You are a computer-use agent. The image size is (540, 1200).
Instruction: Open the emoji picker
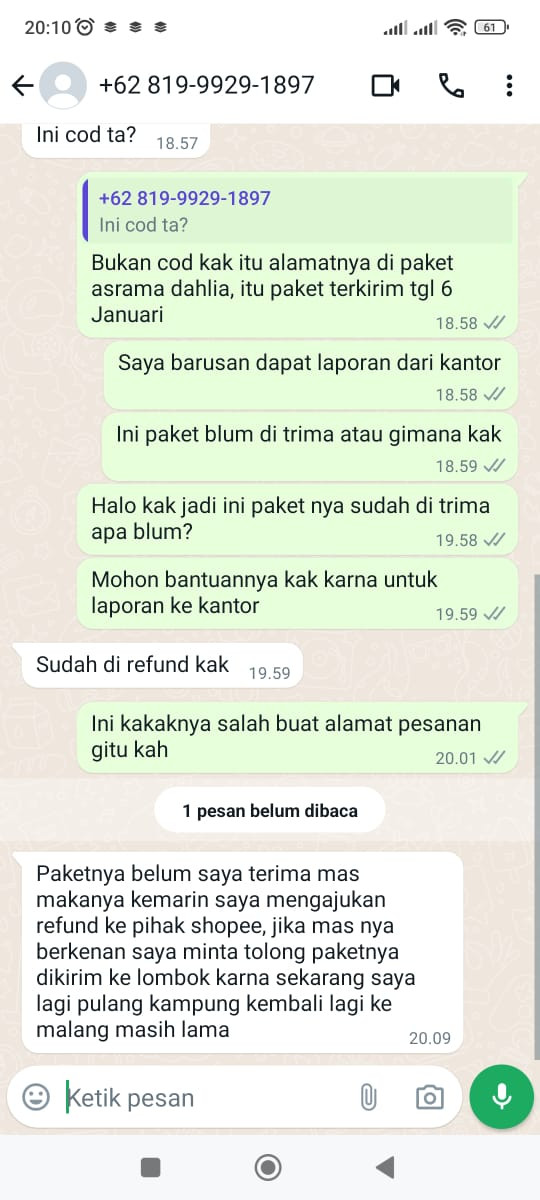pyautogui.click(x=36, y=1098)
